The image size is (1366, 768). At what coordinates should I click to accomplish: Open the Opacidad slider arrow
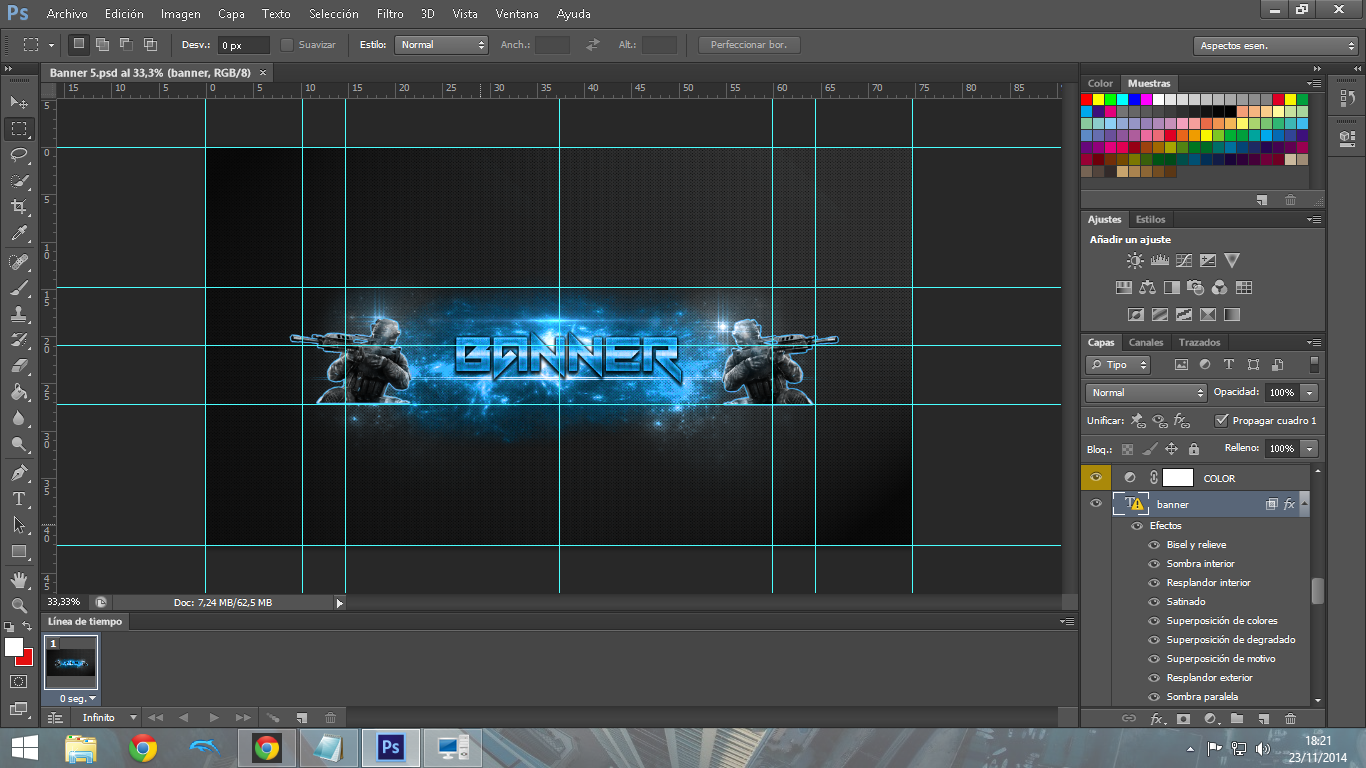pos(1310,393)
